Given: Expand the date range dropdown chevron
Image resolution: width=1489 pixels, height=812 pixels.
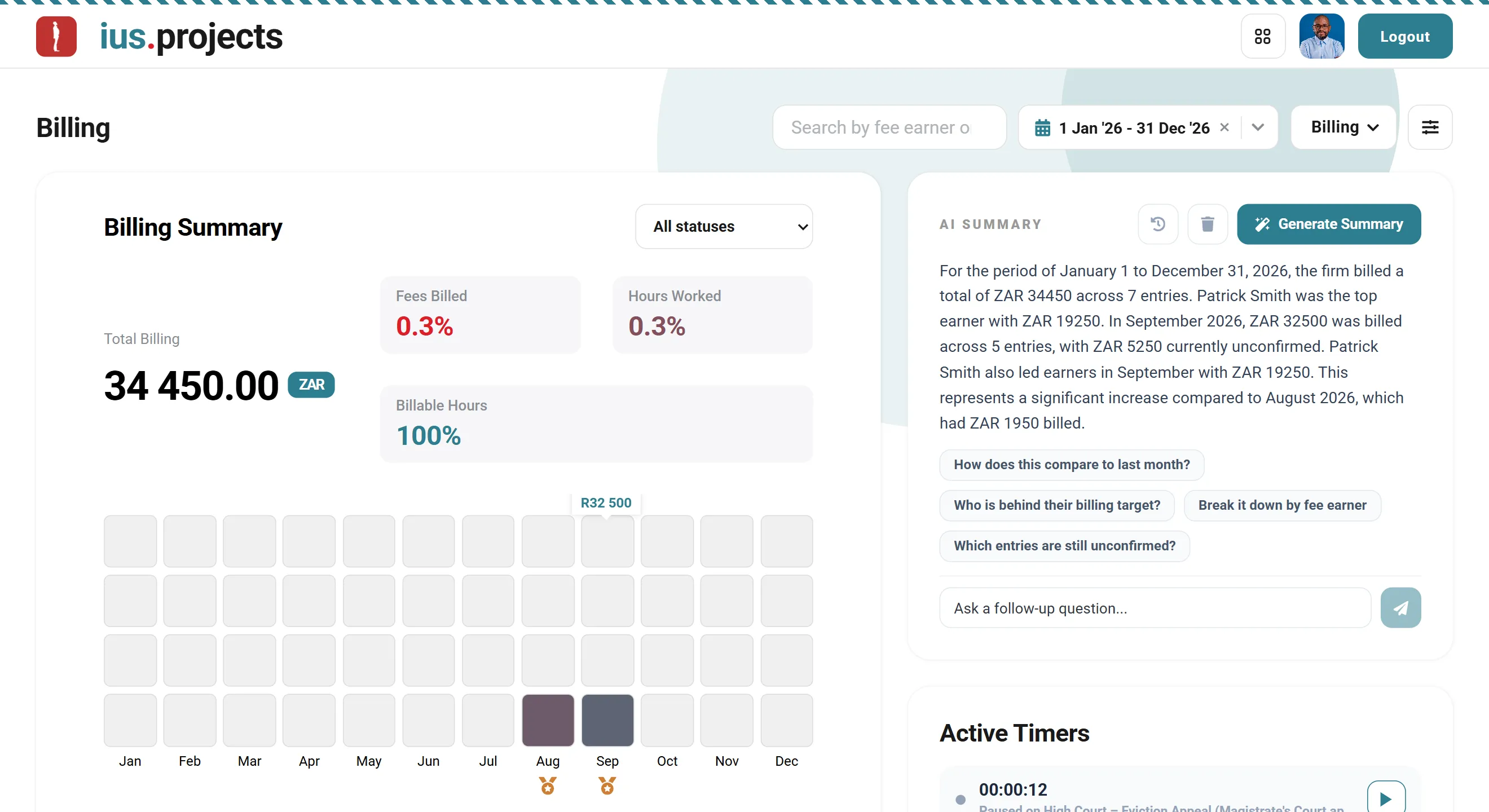Looking at the screenshot, I should (1258, 127).
